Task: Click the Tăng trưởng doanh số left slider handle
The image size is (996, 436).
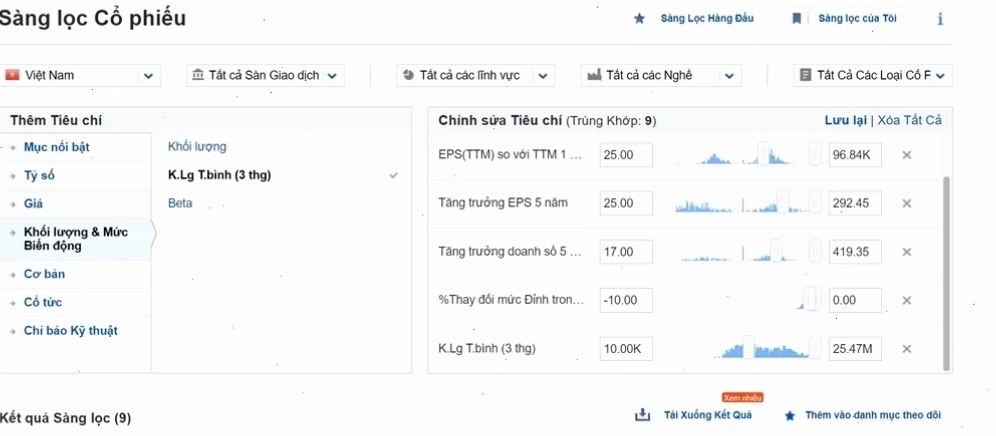Action: click(x=776, y=252)
